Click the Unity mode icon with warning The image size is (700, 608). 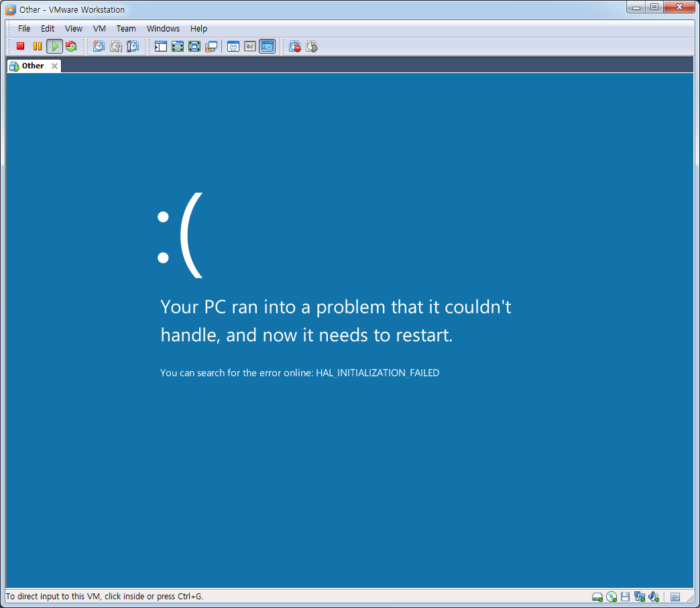[211, 46]
